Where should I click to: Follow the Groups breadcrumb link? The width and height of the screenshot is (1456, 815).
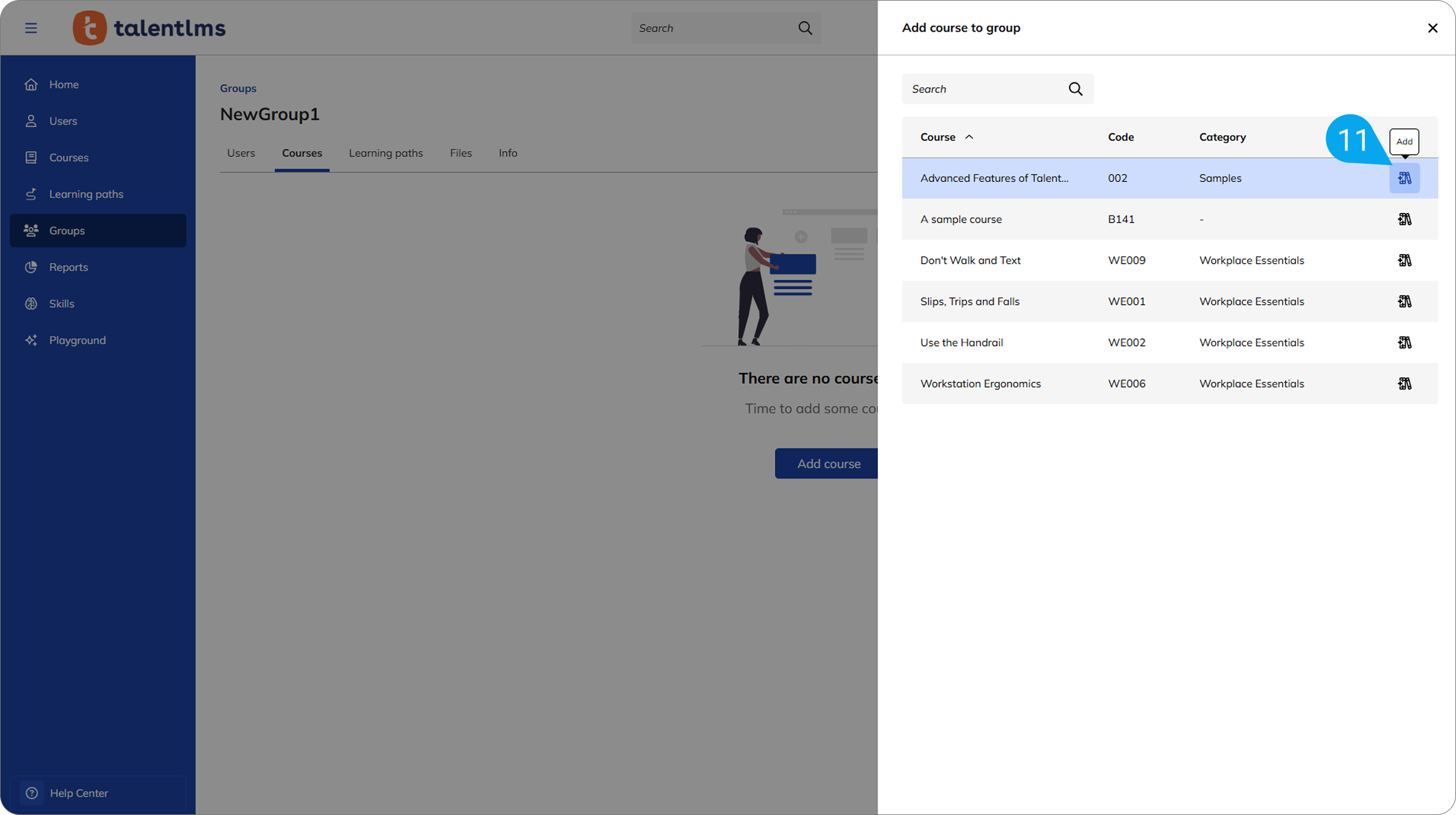tap(238, 89)
